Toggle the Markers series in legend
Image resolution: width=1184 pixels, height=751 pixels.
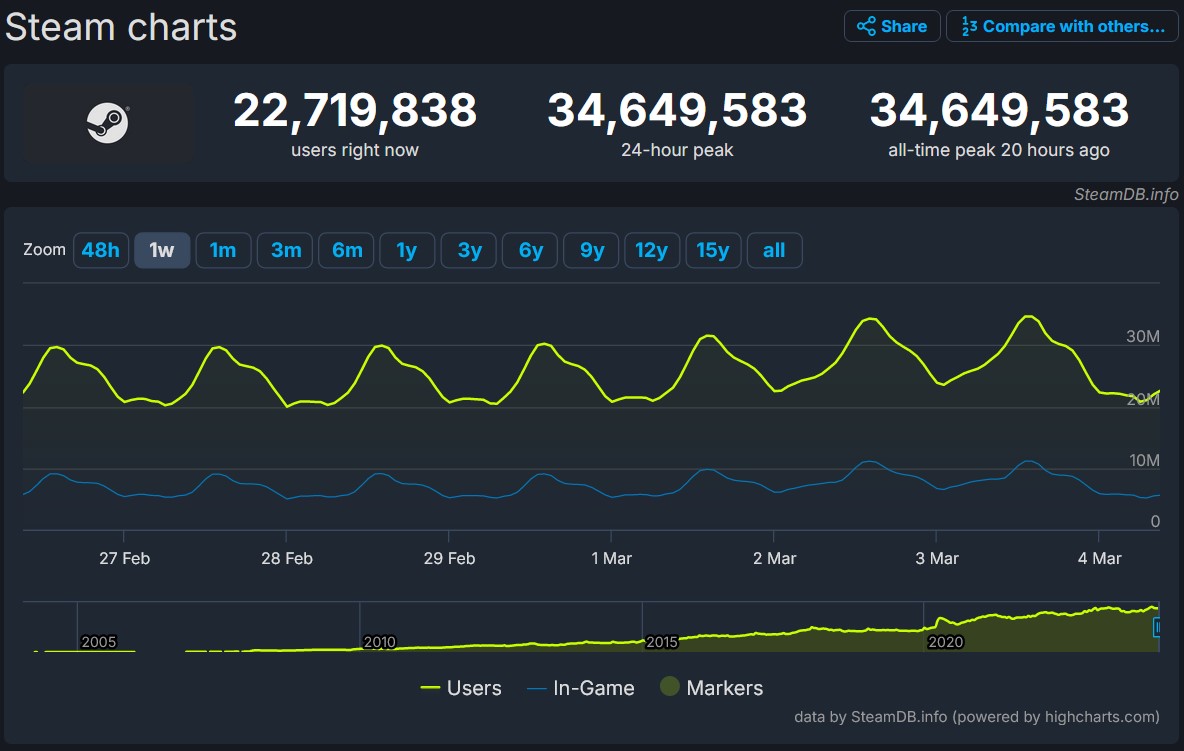click(x=711, y=688)
